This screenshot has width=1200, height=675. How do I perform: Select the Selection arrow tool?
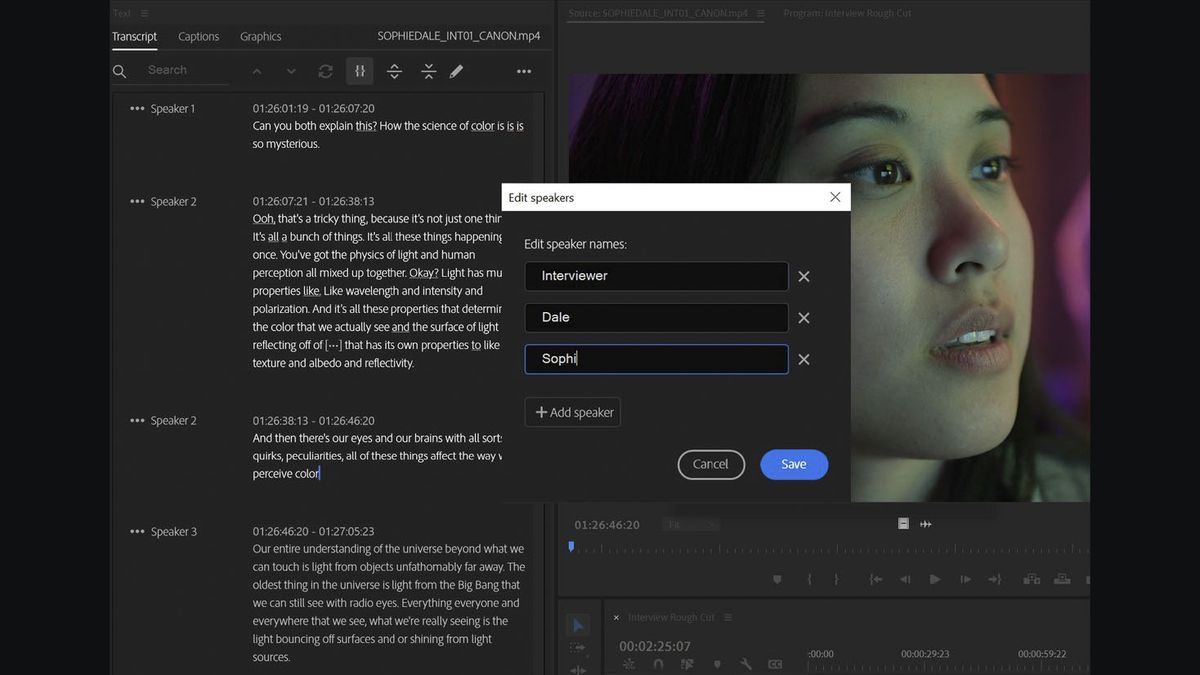[577, 625]
